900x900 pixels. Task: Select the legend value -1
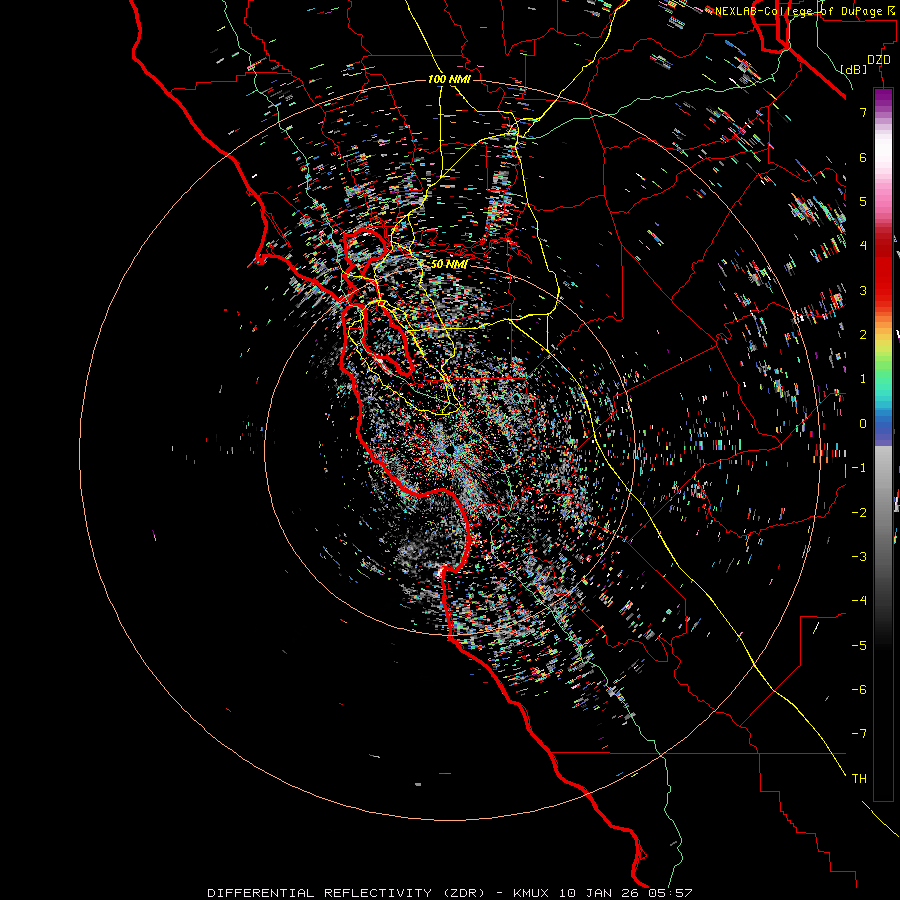(859, 468)
